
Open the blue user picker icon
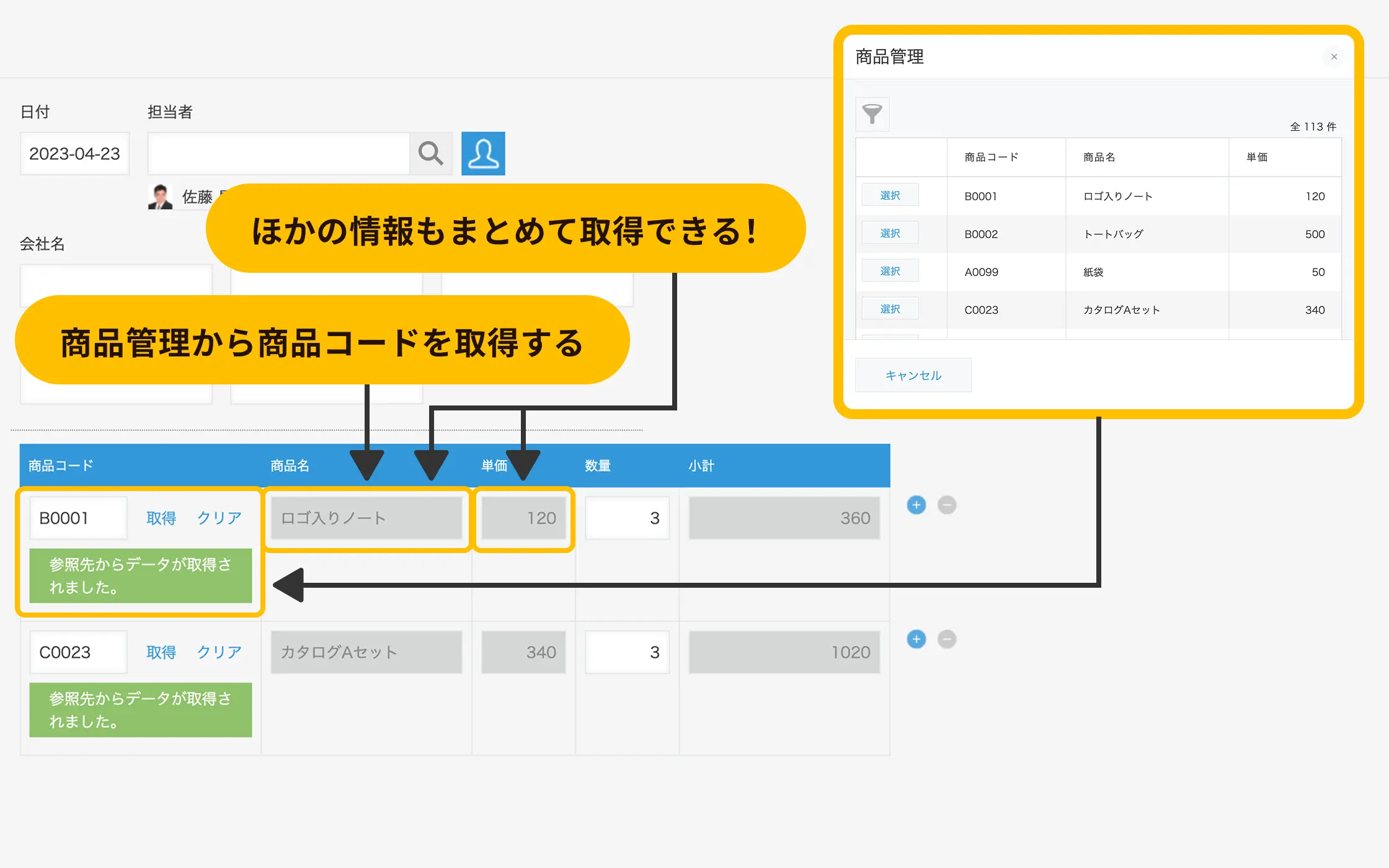483,153
